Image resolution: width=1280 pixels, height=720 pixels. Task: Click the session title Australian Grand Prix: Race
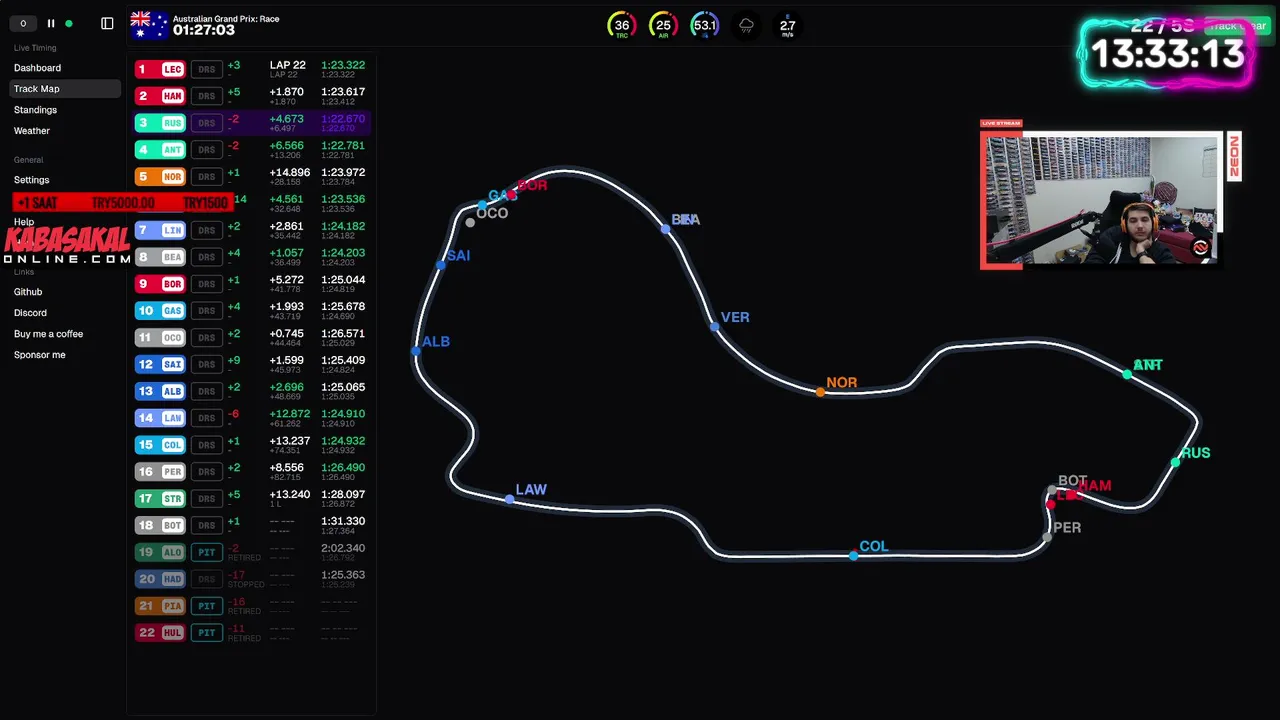point(226,19)
